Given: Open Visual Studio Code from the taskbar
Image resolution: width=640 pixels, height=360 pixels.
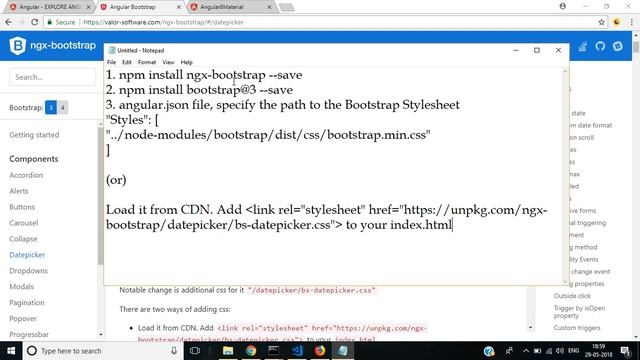Looking at the screenshot, I should [x=297, y=351].
